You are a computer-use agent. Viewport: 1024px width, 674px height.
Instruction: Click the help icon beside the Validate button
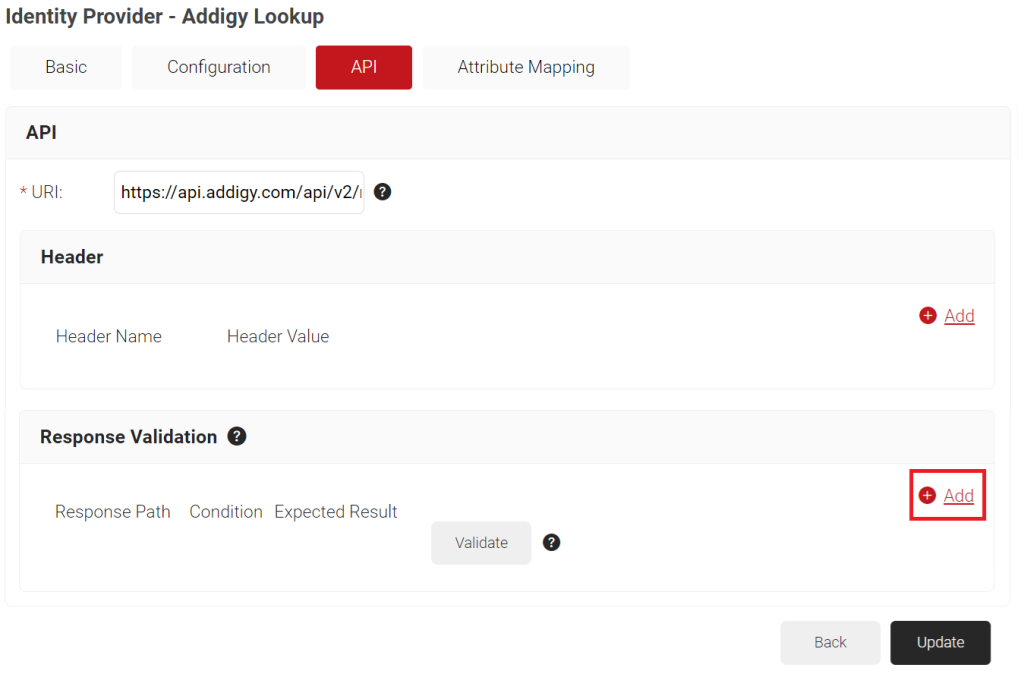pyautogui.click(x=551, y=542)
